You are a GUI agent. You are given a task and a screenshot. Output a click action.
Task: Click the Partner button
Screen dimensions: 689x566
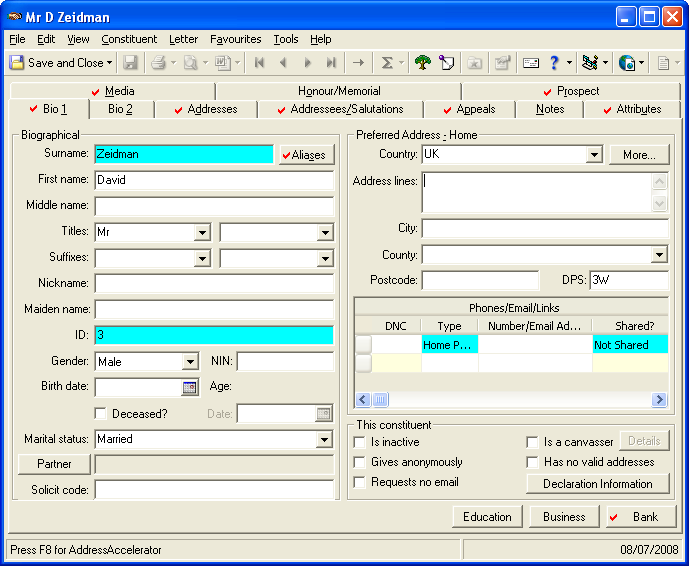click(54, 464)
